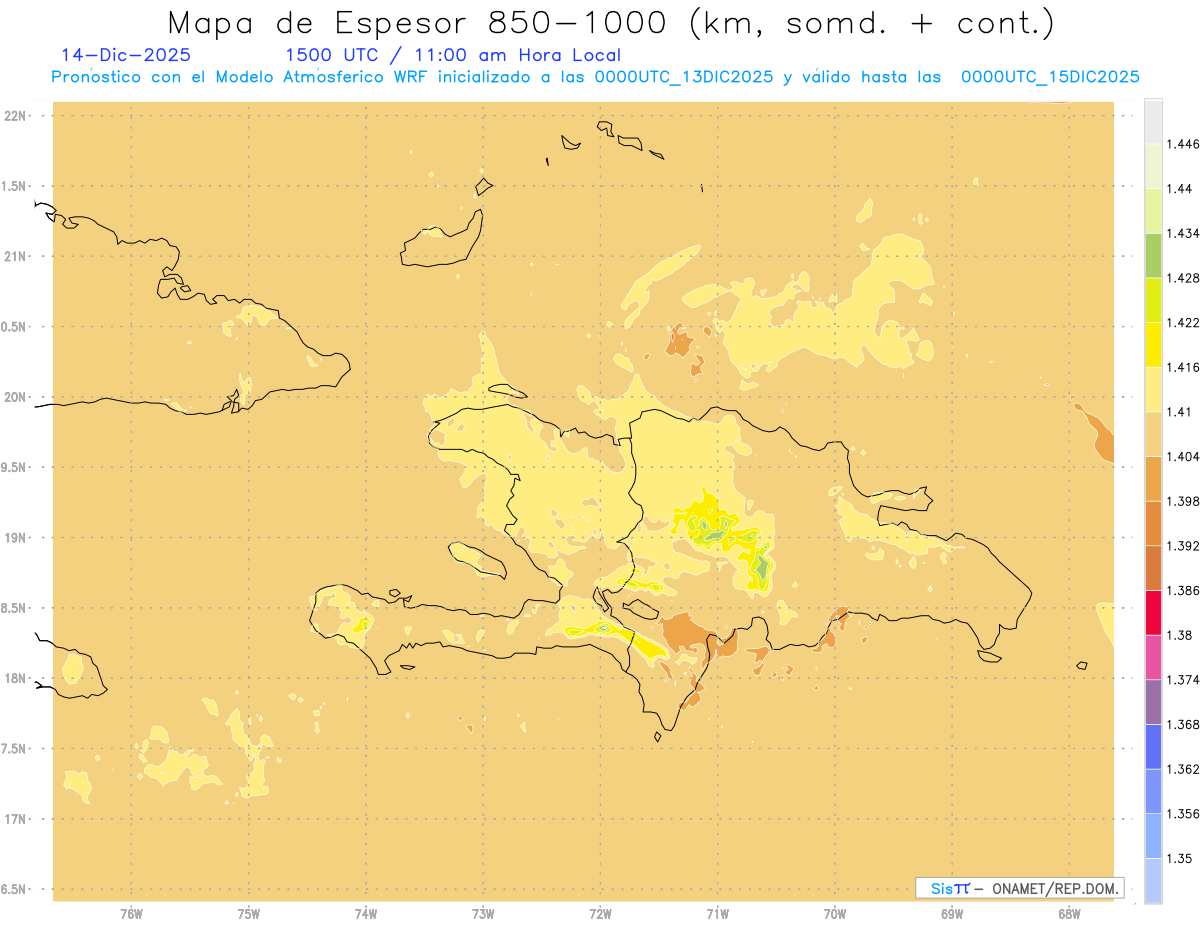Click the colorbar value '1.446'
Image resolution: width=1200 pixels, height=927 pixels.
point(1183,144)
